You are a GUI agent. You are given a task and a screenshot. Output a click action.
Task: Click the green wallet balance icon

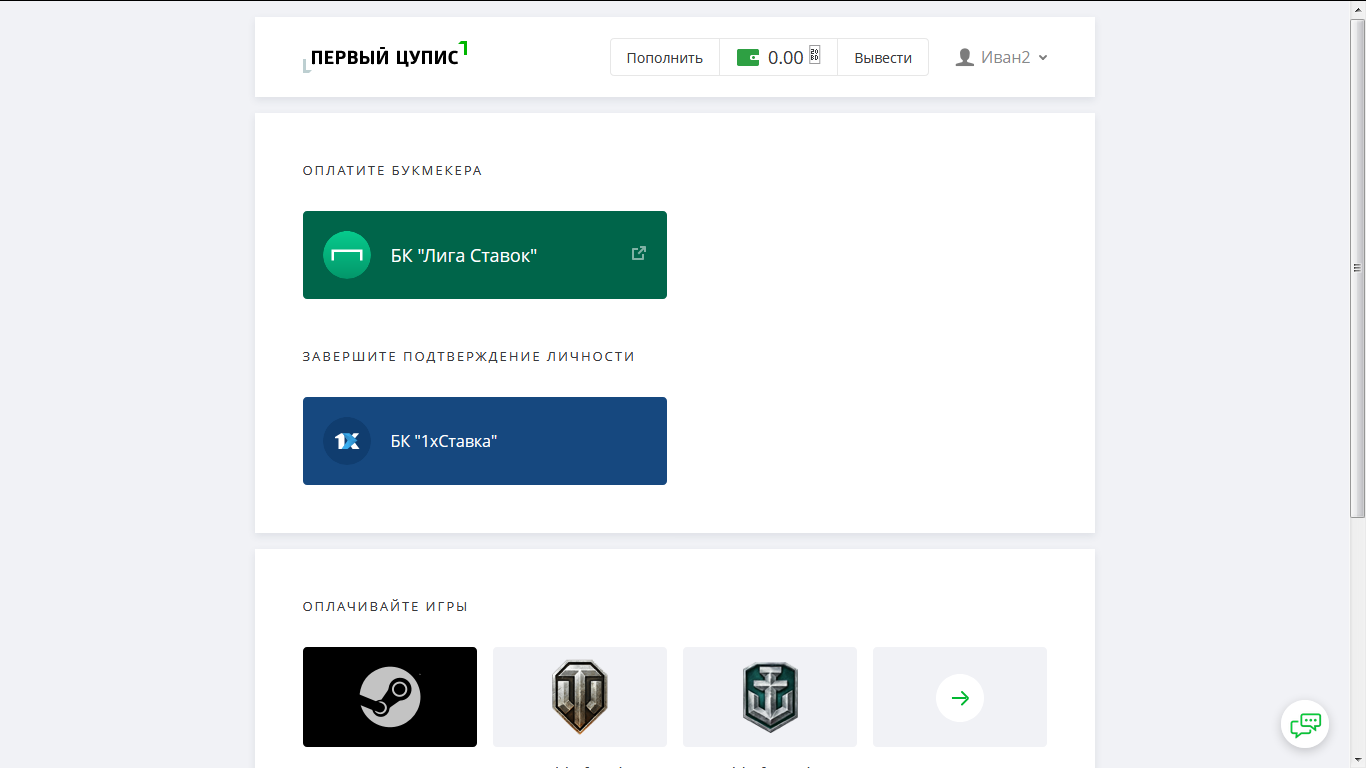click(x=748, y=58)
